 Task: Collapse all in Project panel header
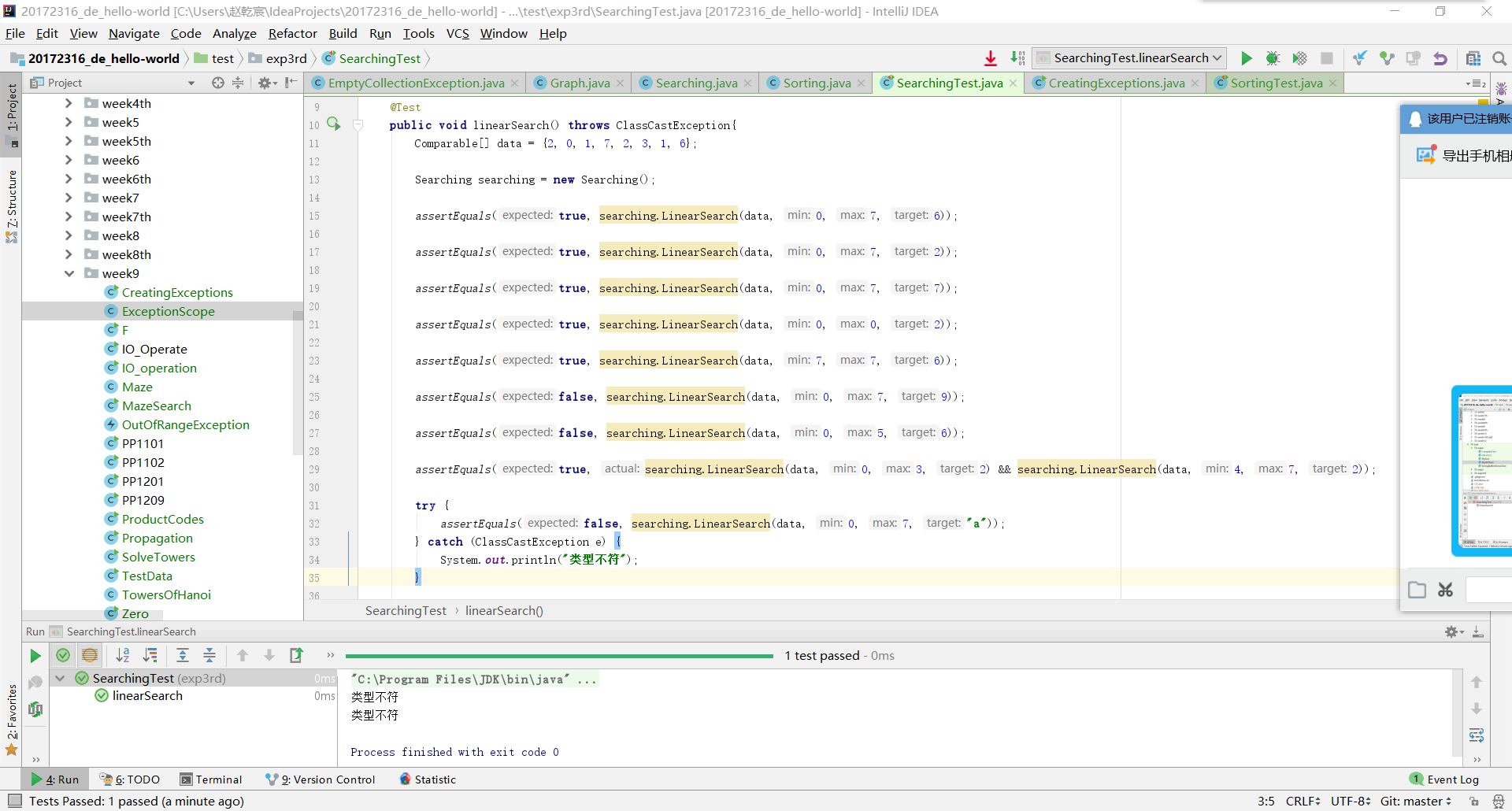[x=238, y=83]
